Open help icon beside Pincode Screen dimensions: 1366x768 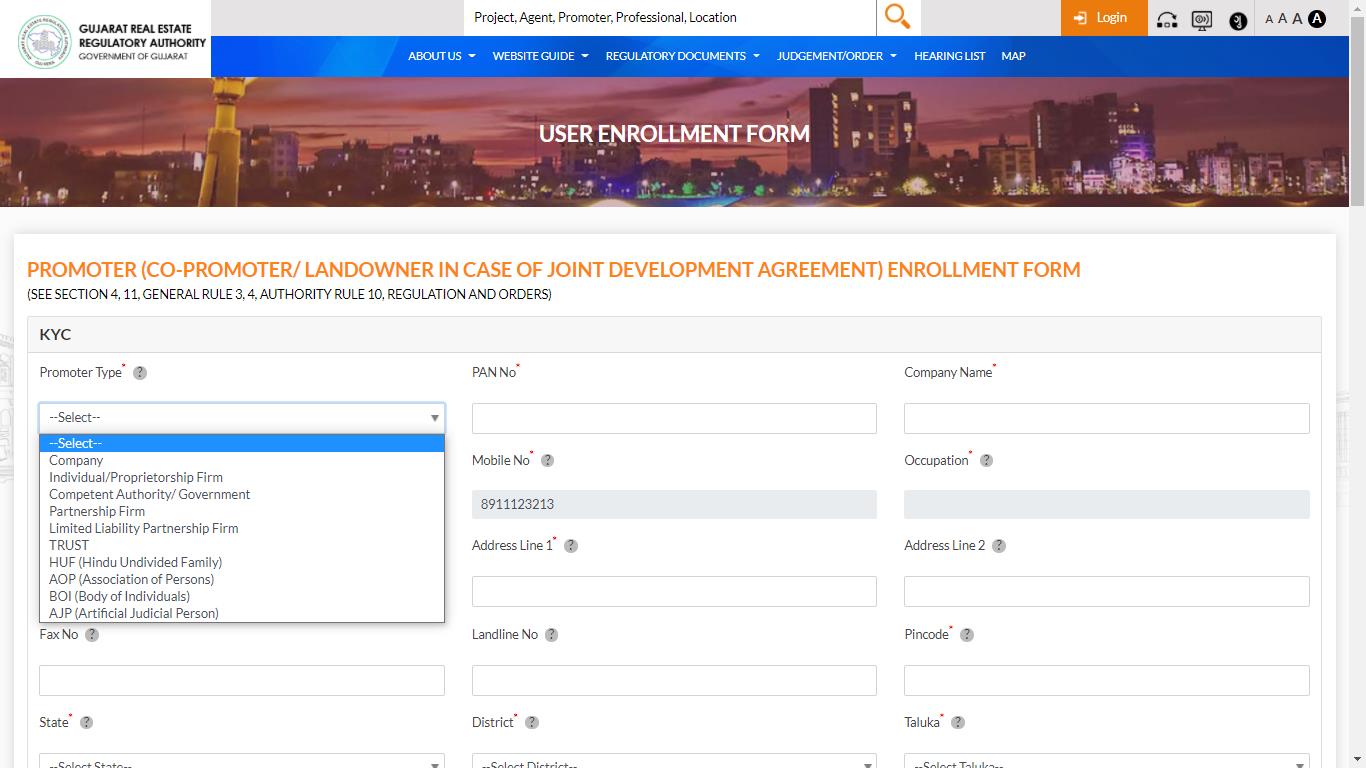[966, 635]
